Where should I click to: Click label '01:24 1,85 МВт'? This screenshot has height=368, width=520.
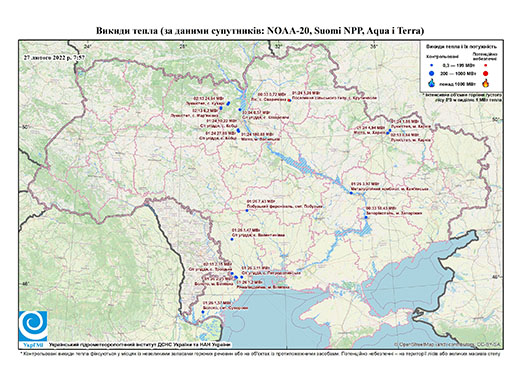click(405, 121)
